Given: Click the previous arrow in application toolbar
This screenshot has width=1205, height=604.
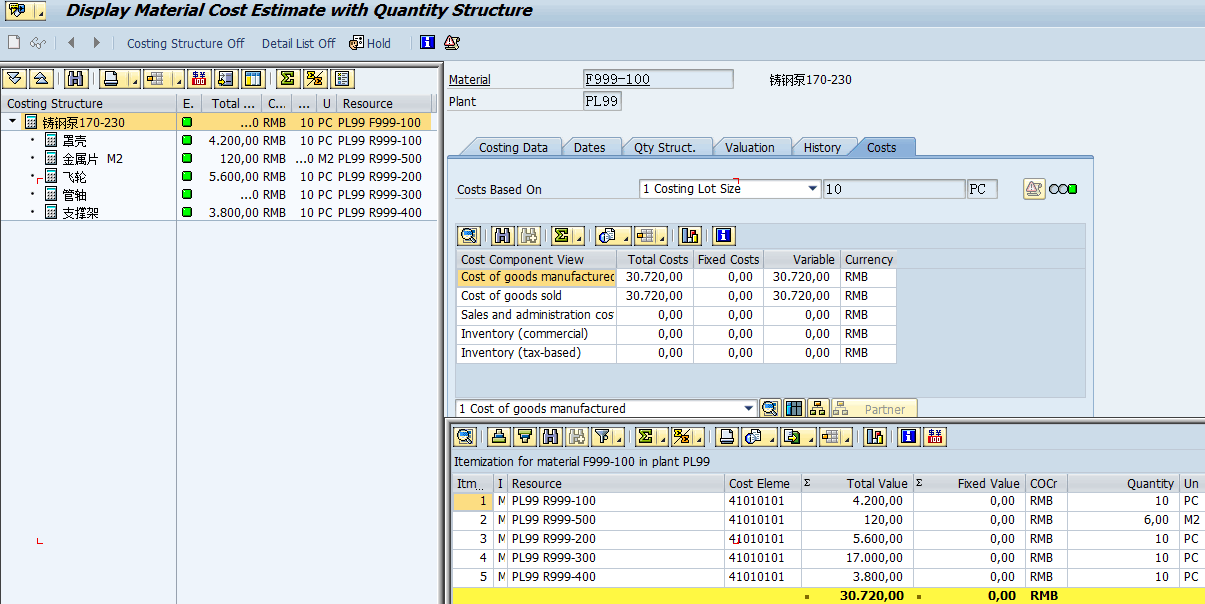Looking at the screenshot, I should 71,43.
